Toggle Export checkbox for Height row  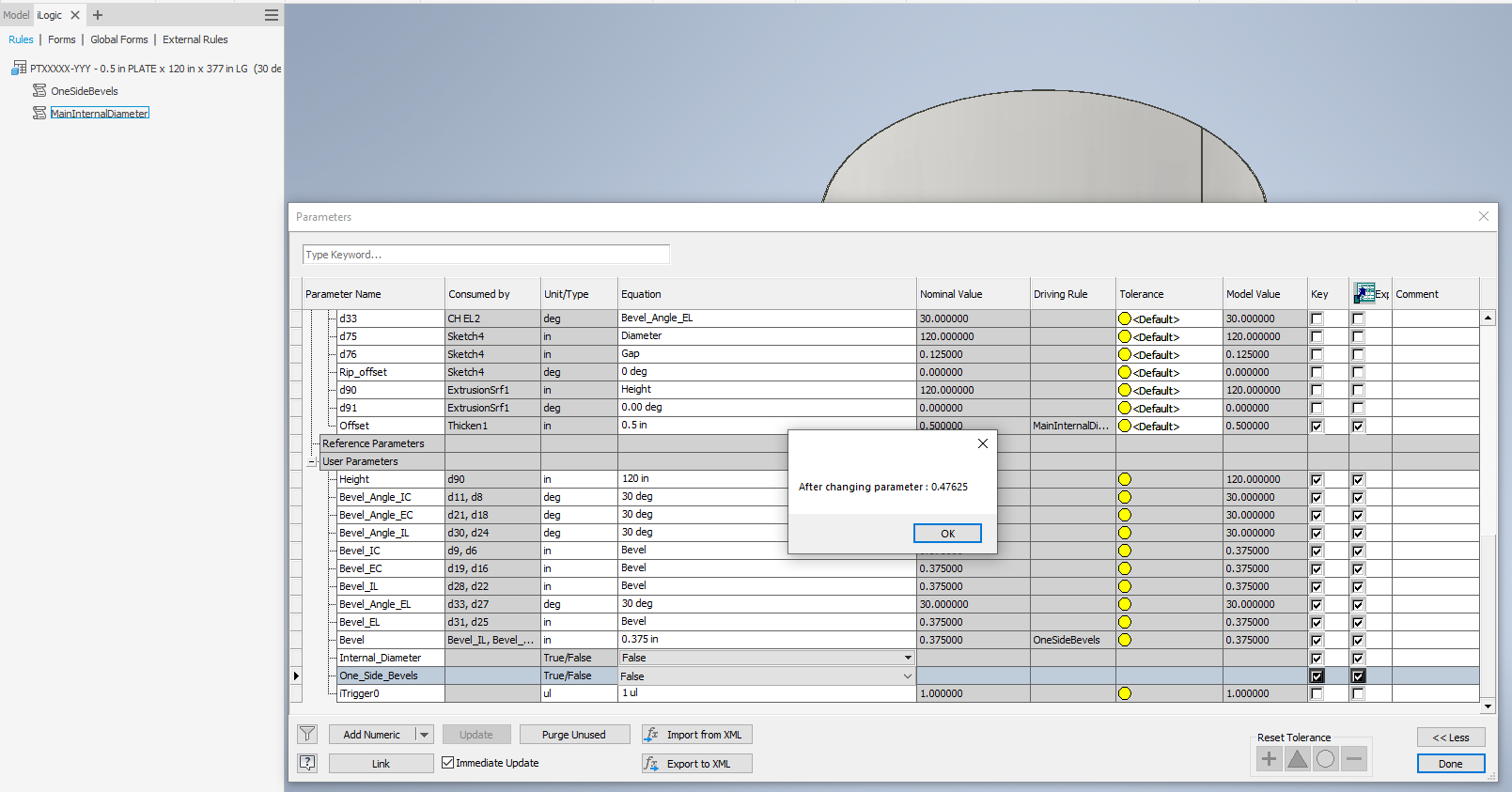click(x=1358, y=479)
